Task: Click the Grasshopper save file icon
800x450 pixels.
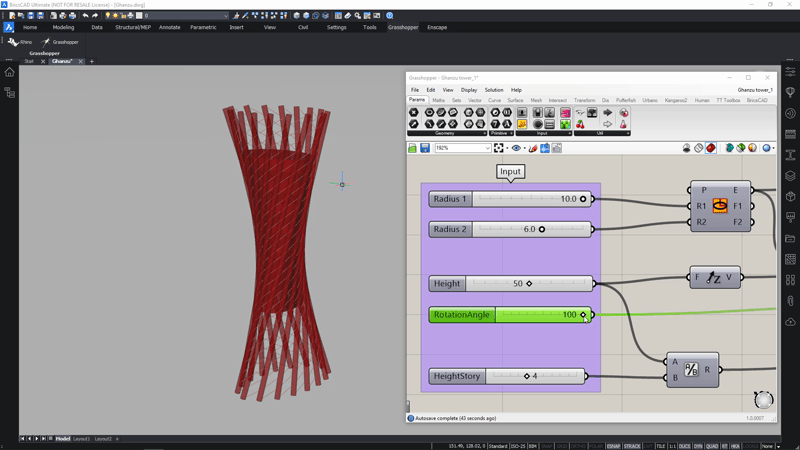Action: [x=425, y=148]
